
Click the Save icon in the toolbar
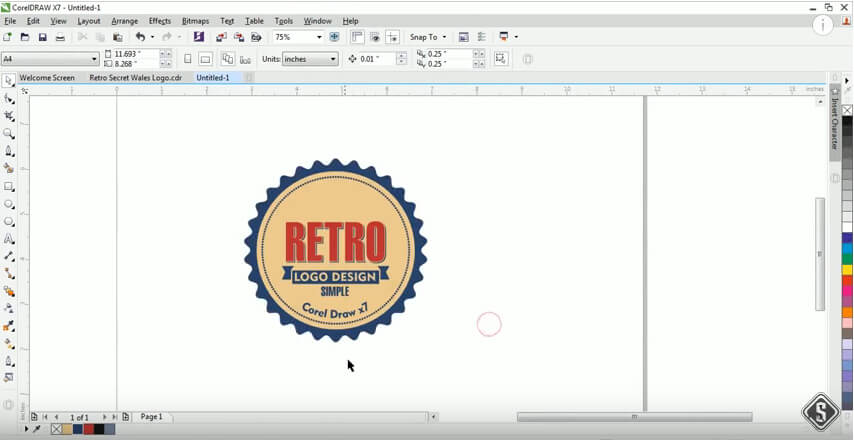point(42,37)
